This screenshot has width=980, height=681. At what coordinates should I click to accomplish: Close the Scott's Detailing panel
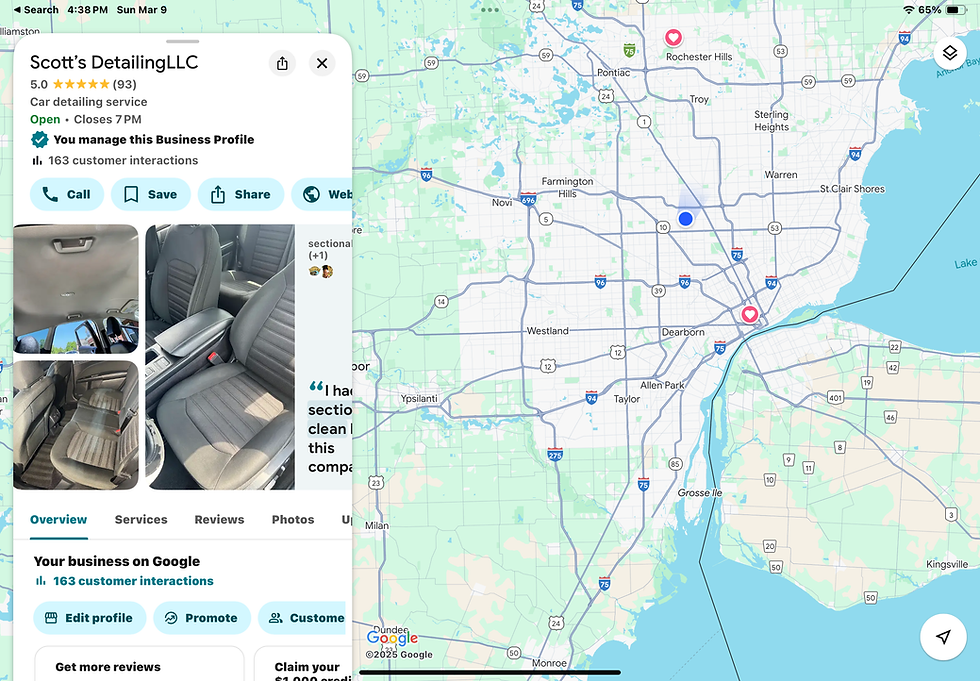click(x=322, y=63)
